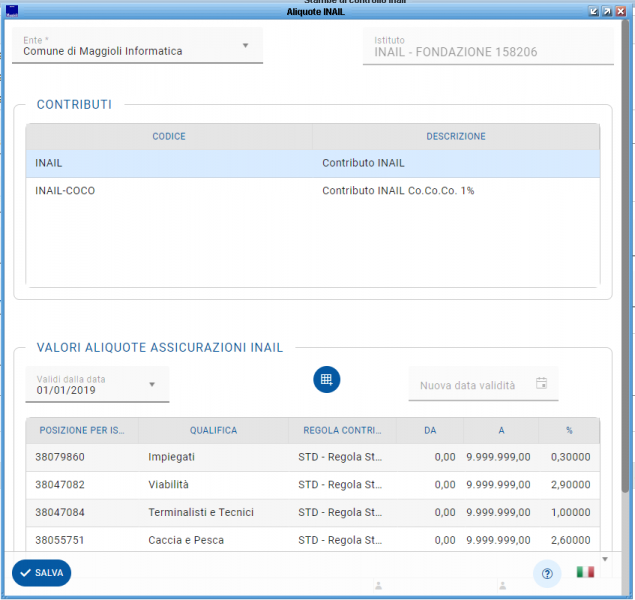635x600 pixels.
Task: Open the help question mark icon
Action: tap(546, 574)
